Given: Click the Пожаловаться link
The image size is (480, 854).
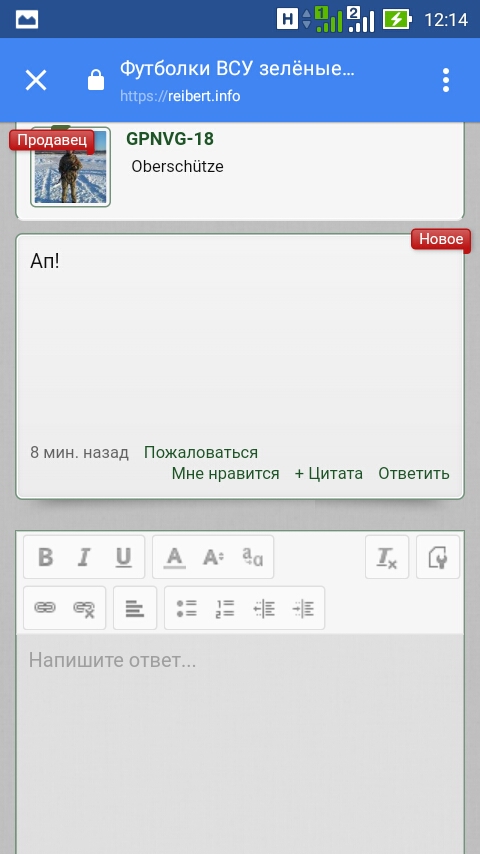Looking at the screenshot, I should click(200, 453).
